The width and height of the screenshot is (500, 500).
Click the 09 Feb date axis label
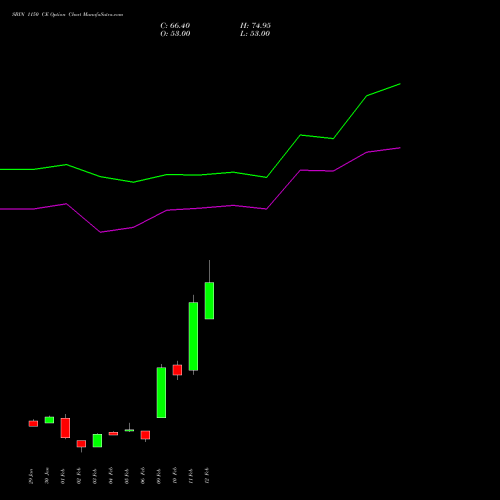[159, 476]
